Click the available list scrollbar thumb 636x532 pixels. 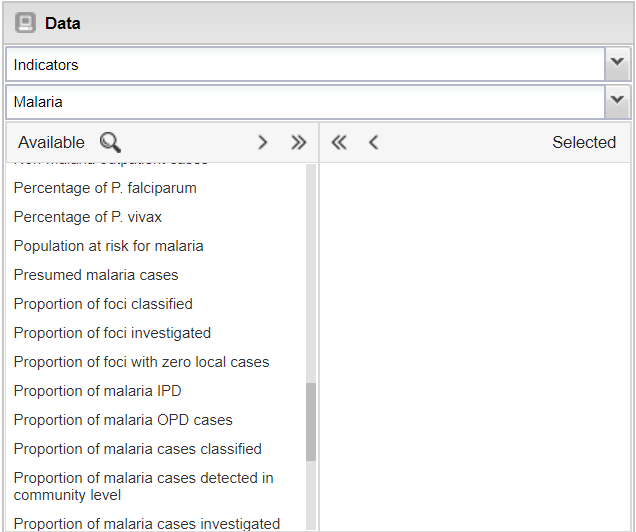coord(311,421)
